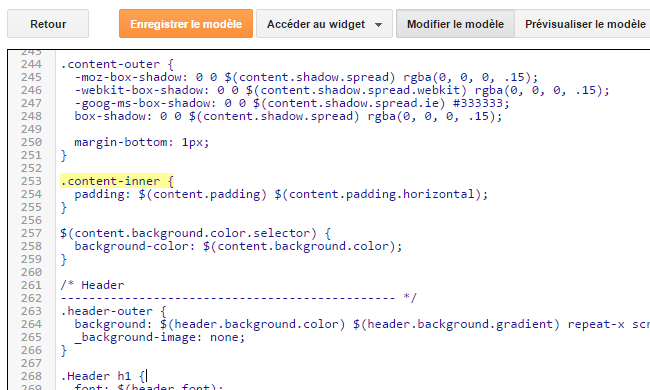Place cursor in _background-image: none line

[160, 337]
